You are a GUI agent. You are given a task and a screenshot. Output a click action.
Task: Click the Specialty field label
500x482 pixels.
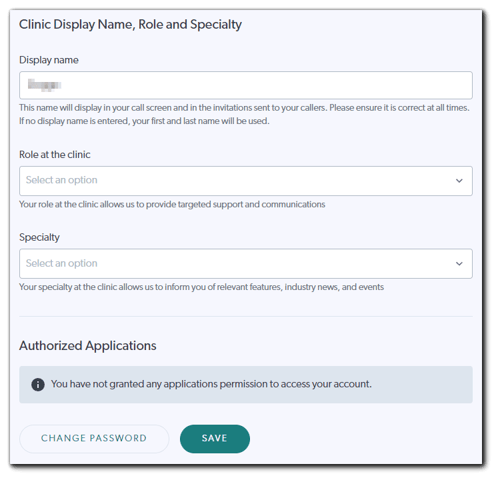(x=39, y=237)
